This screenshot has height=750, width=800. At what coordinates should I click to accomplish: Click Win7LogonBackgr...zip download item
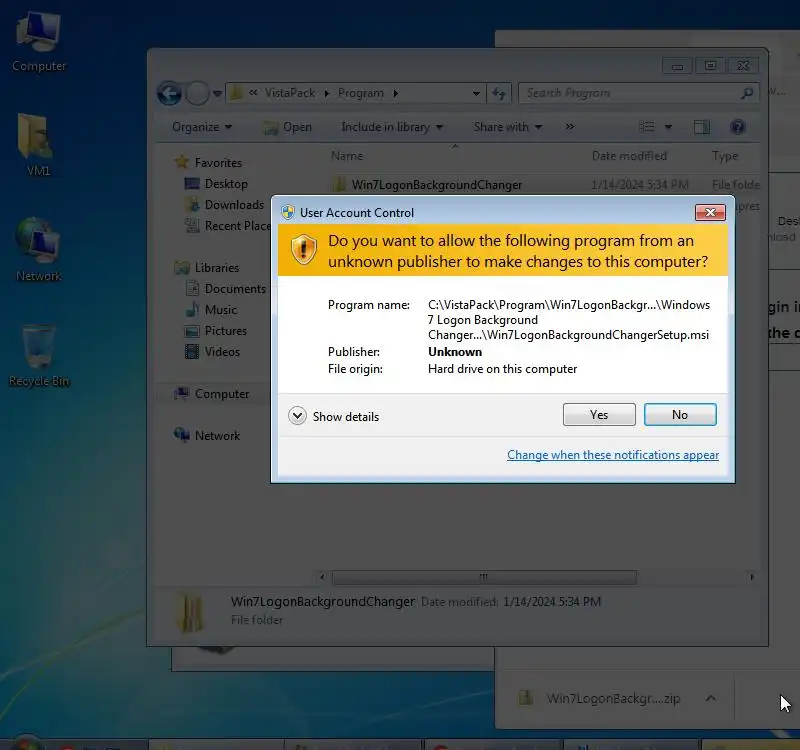tap(600, 698)
